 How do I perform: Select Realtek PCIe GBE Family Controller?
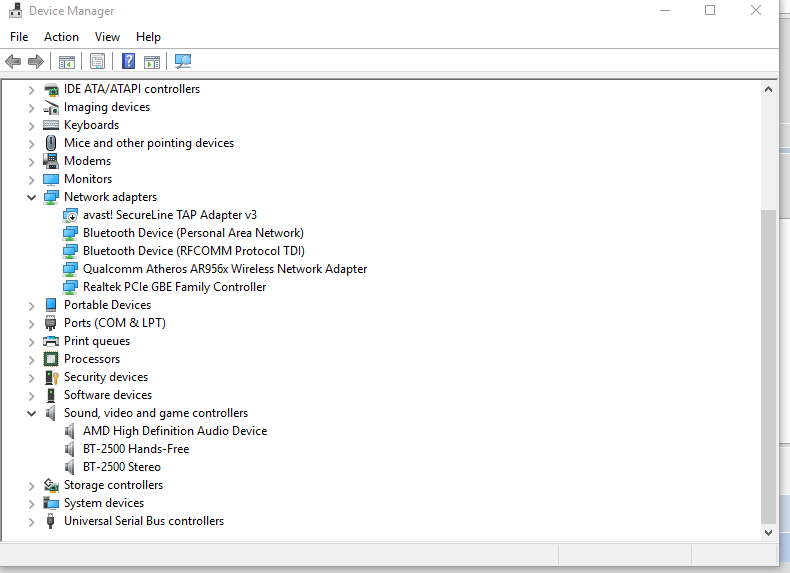click(174, 287)
